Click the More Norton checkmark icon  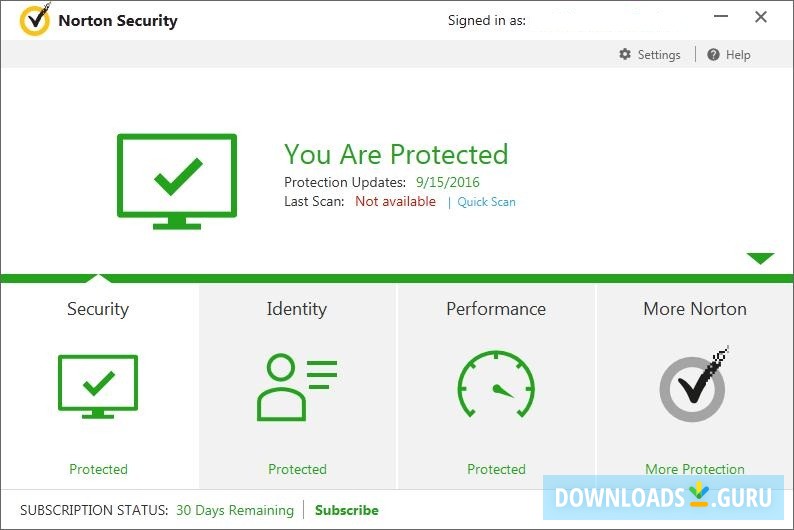point(694,386)
